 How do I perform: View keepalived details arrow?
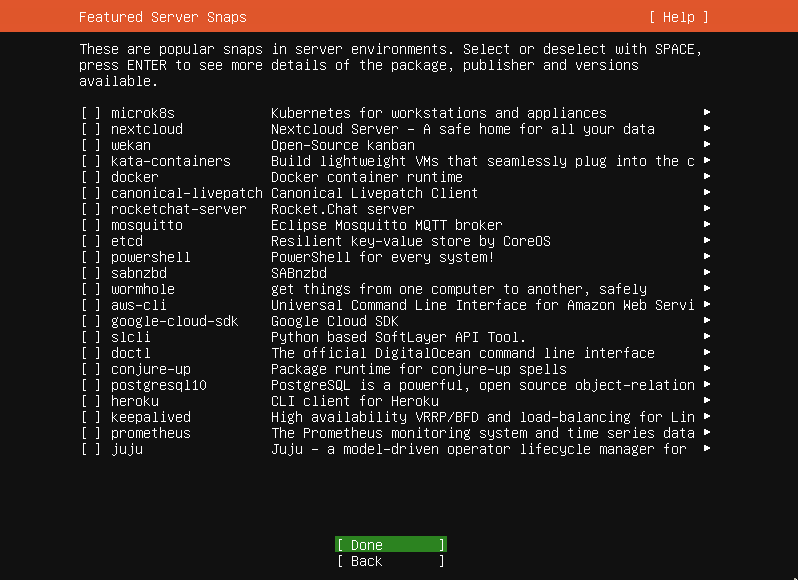pyautogui.click(x=707, y=417)
